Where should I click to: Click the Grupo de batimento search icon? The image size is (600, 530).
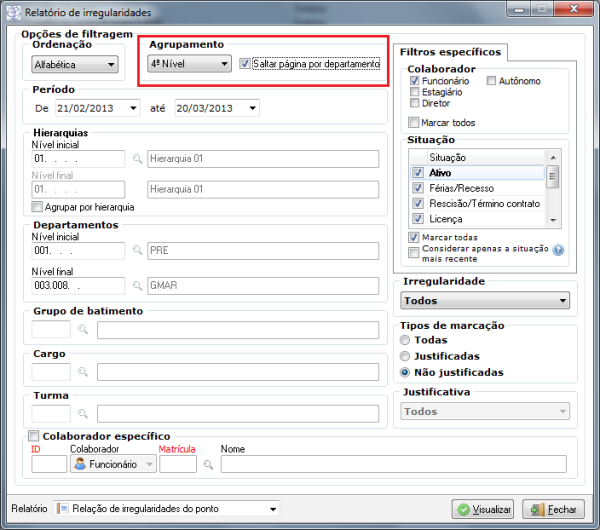coord(85,330)
